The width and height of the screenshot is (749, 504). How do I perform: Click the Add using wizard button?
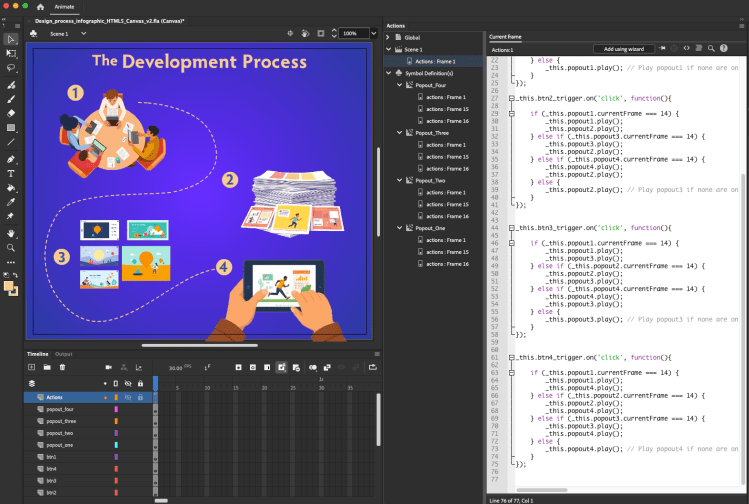pos(623,48)
